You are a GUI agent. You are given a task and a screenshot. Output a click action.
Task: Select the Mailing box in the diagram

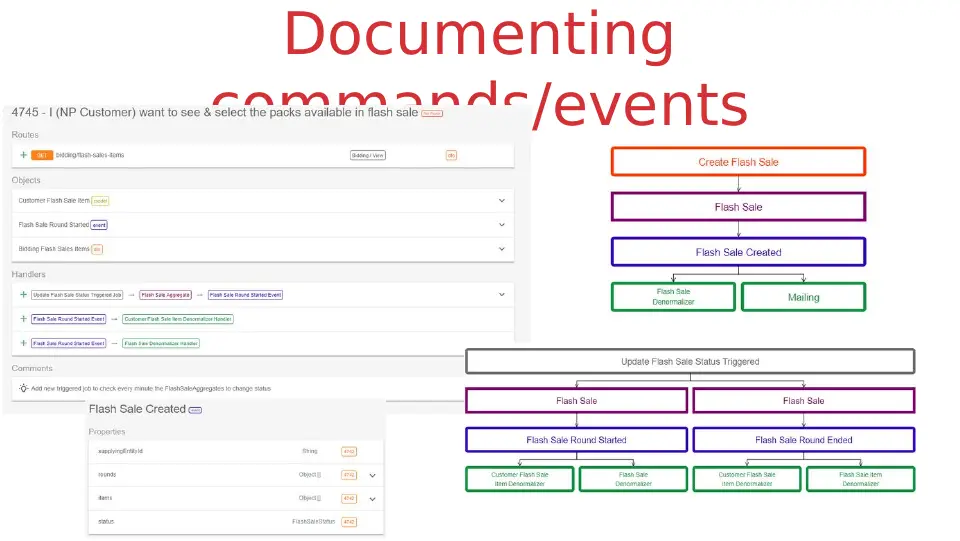click(x=803, y=297)
